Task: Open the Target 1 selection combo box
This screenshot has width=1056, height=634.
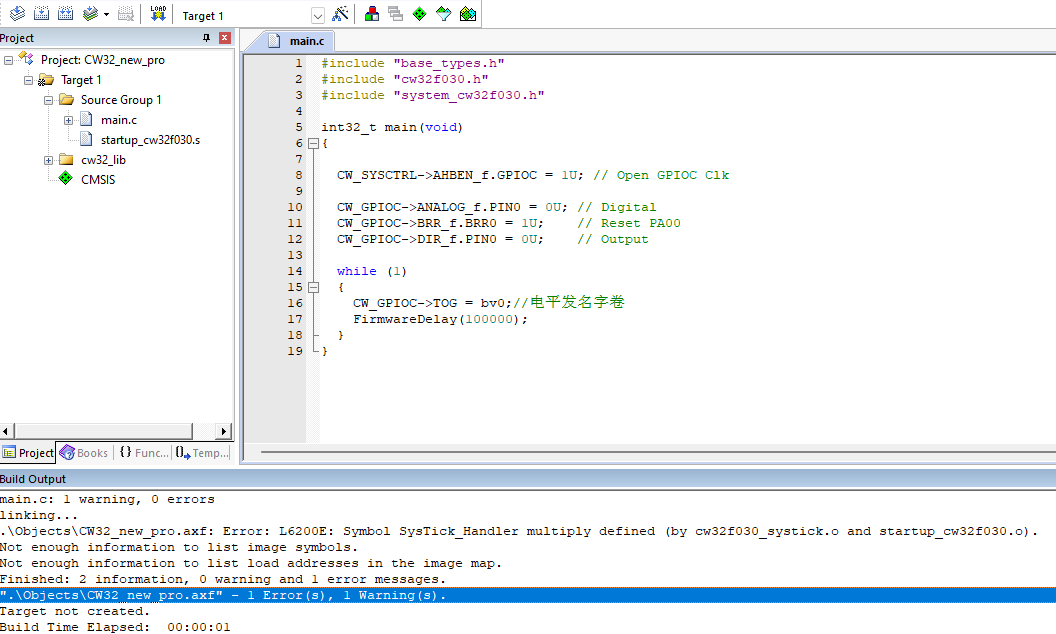Action: [252, 15]
